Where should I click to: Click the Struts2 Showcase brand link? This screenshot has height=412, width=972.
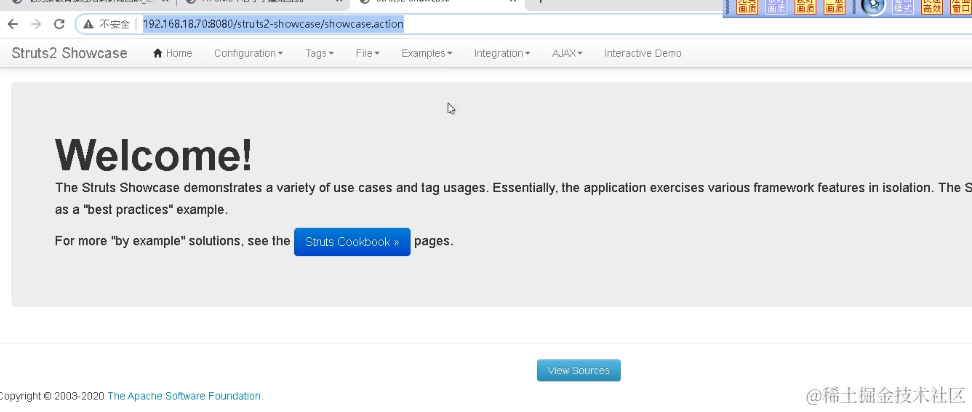pyautogui.click(x=69, y=53)
